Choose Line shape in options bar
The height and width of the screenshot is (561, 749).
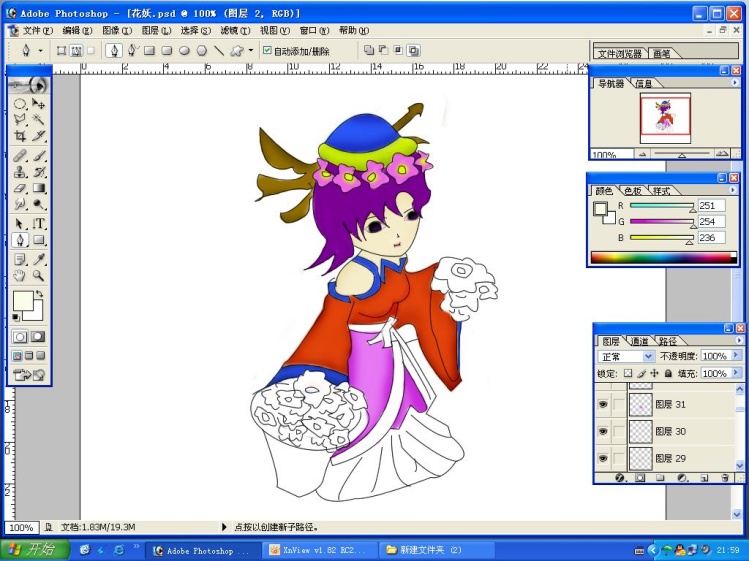coord(219,51)
